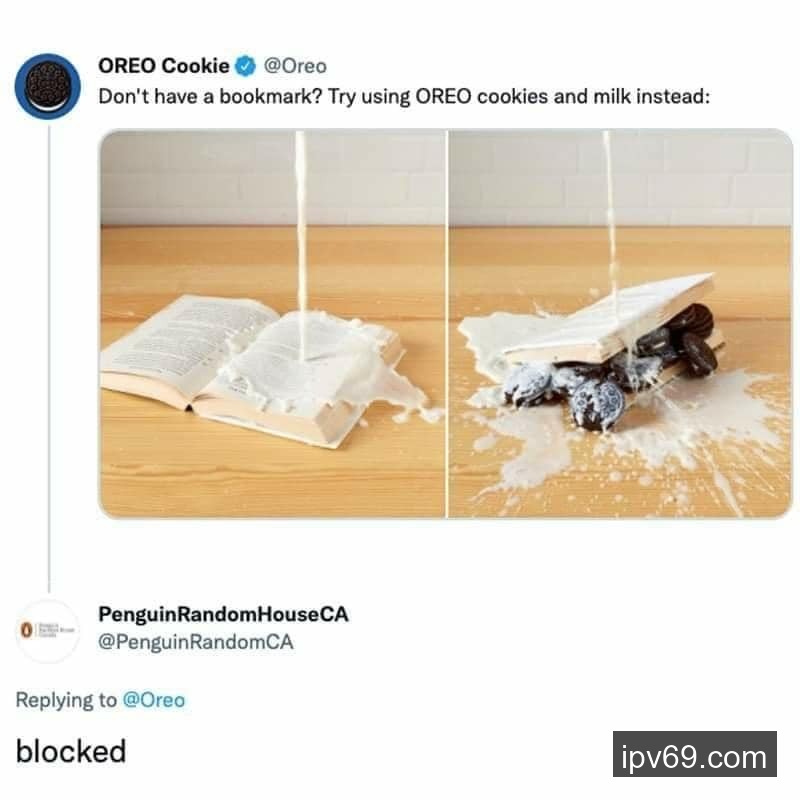Click the blue verified badge
Image resolution: width=800 pixels, height=800 pixels.
245,66
